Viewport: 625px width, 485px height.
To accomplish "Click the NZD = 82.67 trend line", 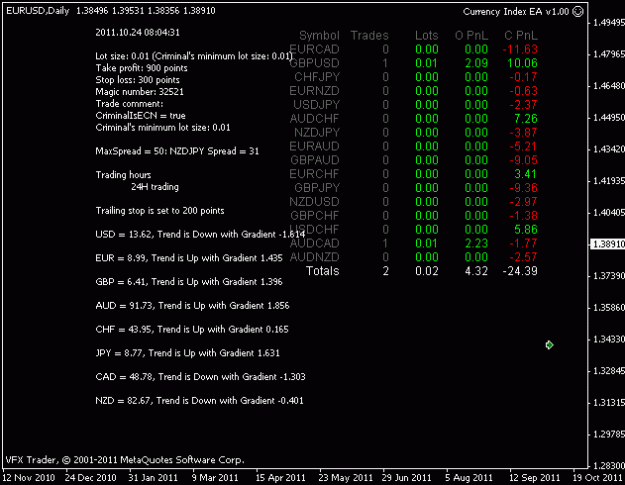I will (199, 401).
